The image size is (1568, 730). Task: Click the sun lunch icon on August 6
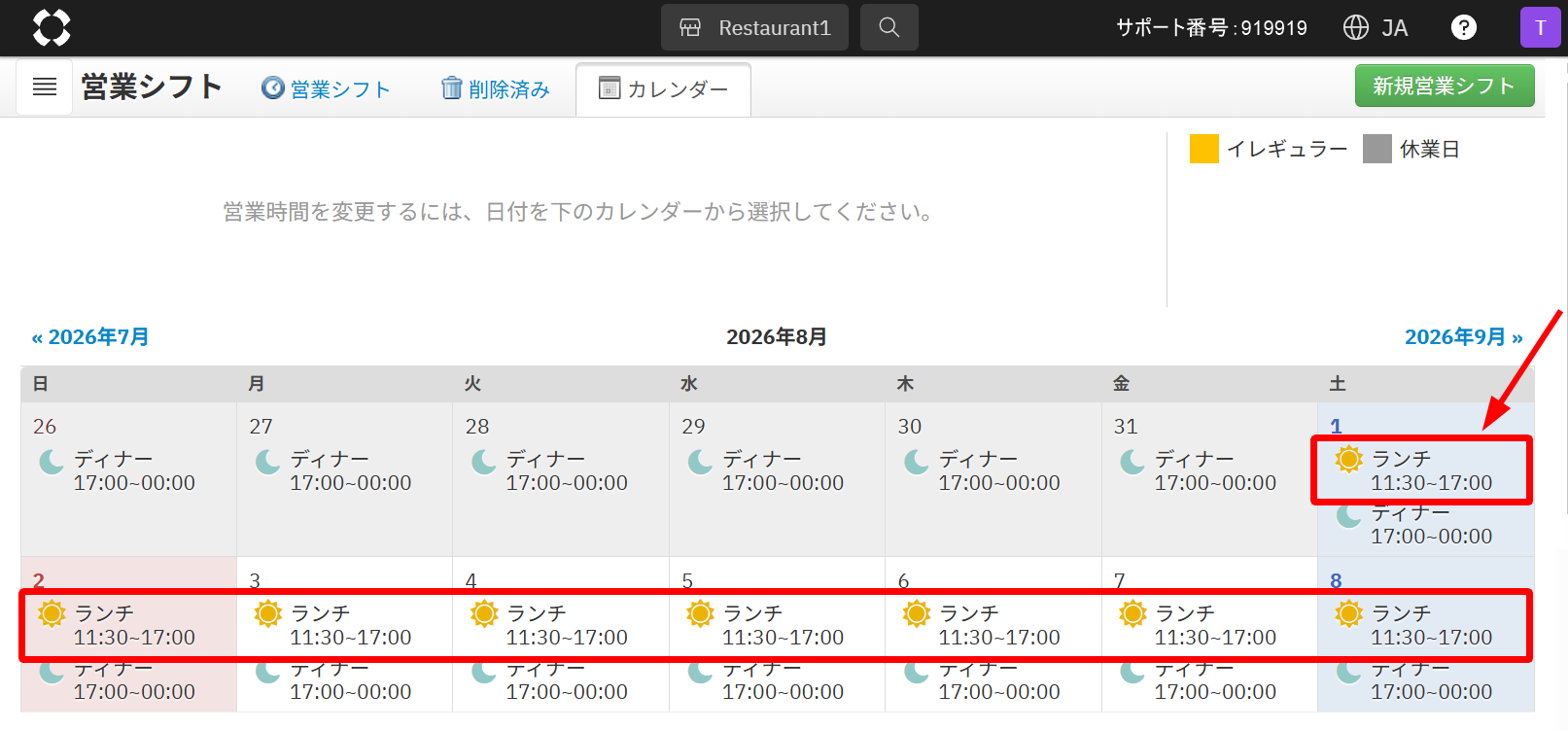coord(916,613)
